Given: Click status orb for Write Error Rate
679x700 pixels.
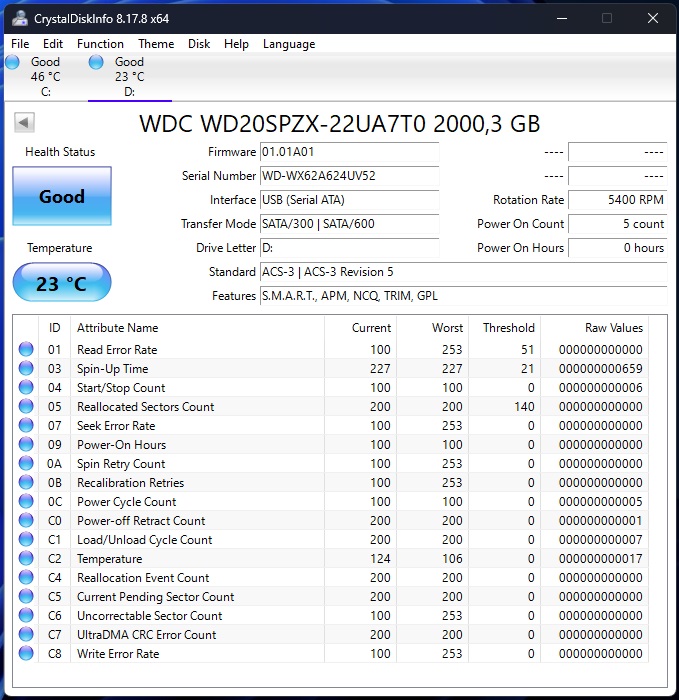Looking at the screenshot, I should (26, 653).
